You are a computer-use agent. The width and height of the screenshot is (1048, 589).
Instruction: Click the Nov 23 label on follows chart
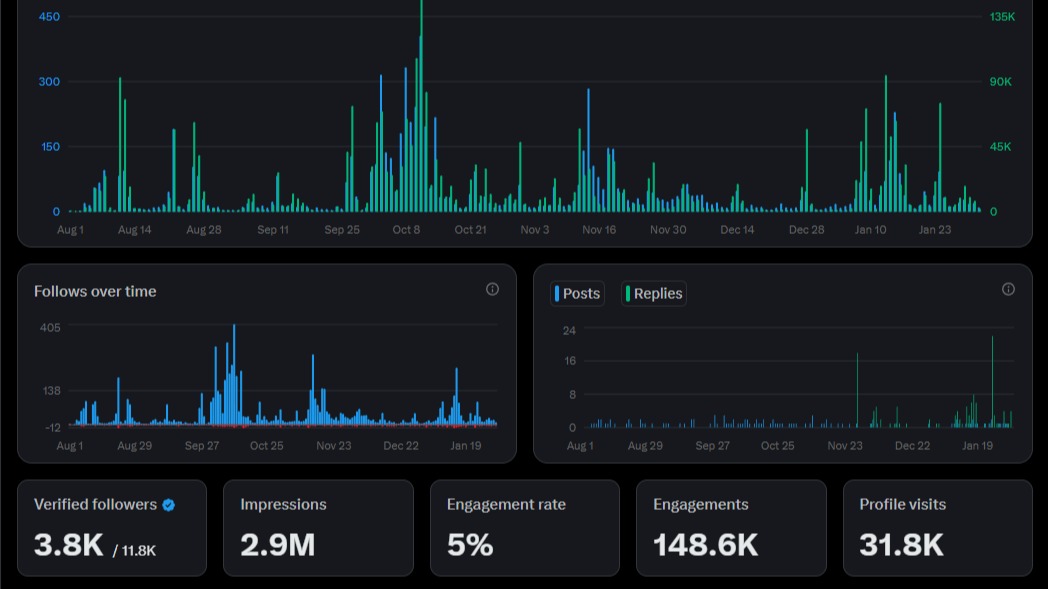click(334, 446)
